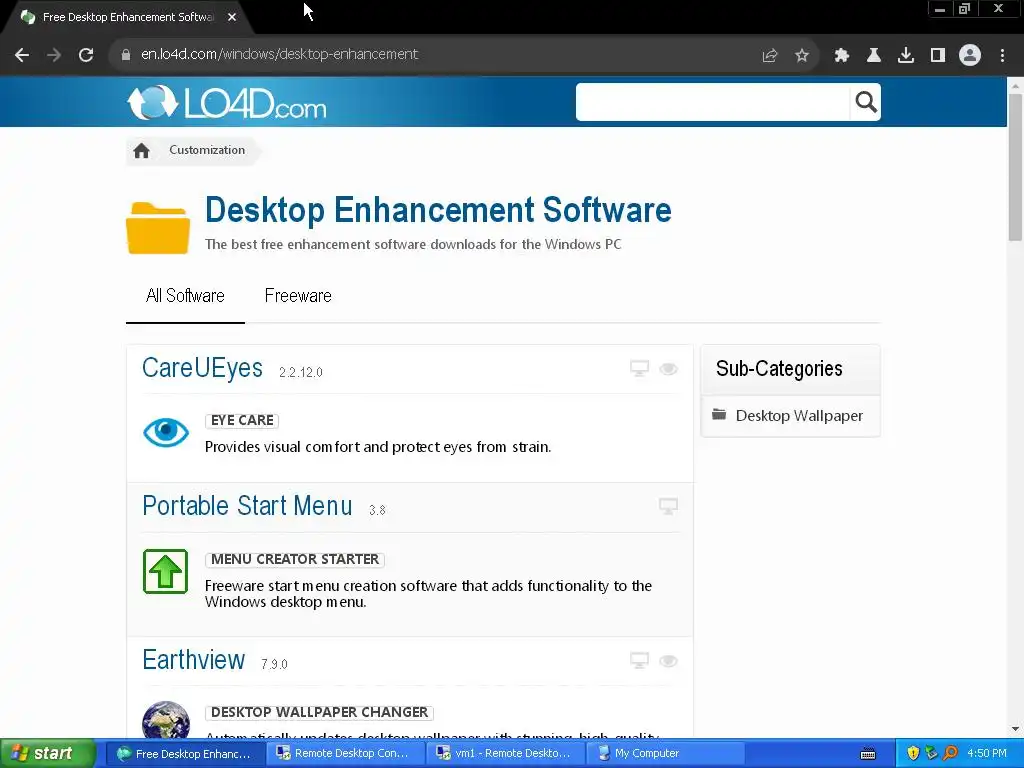Image resolution: width=1024 pixels, height=768 pixels.
Task: Switch to the Freeware tab
Action: (298, 296)
